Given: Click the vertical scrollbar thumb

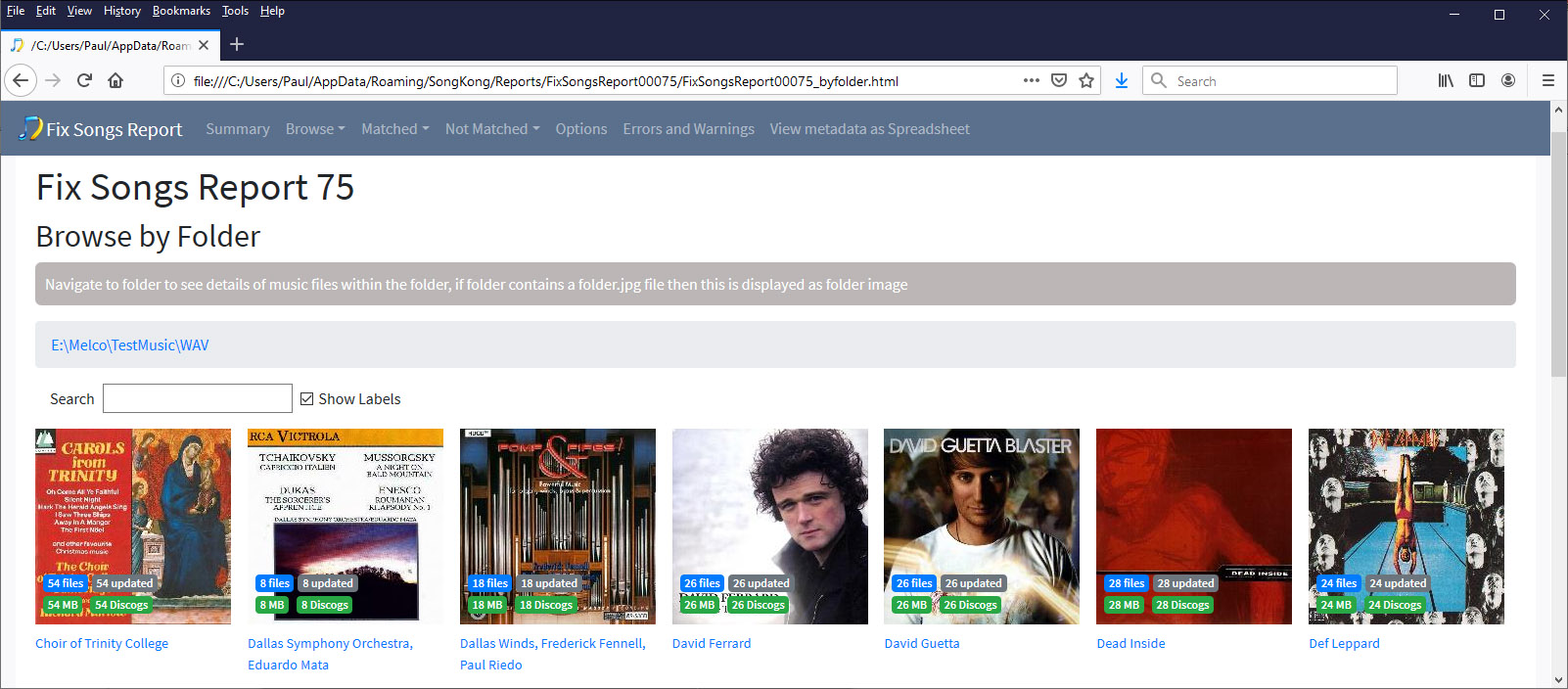Looking at the screenshot, I should click(x=1559, y=253).
